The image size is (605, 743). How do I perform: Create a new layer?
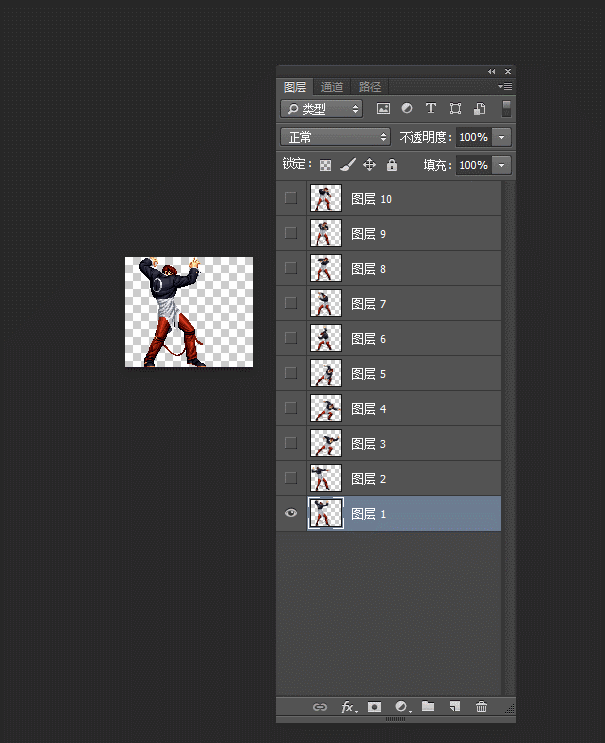coord(455,707)
